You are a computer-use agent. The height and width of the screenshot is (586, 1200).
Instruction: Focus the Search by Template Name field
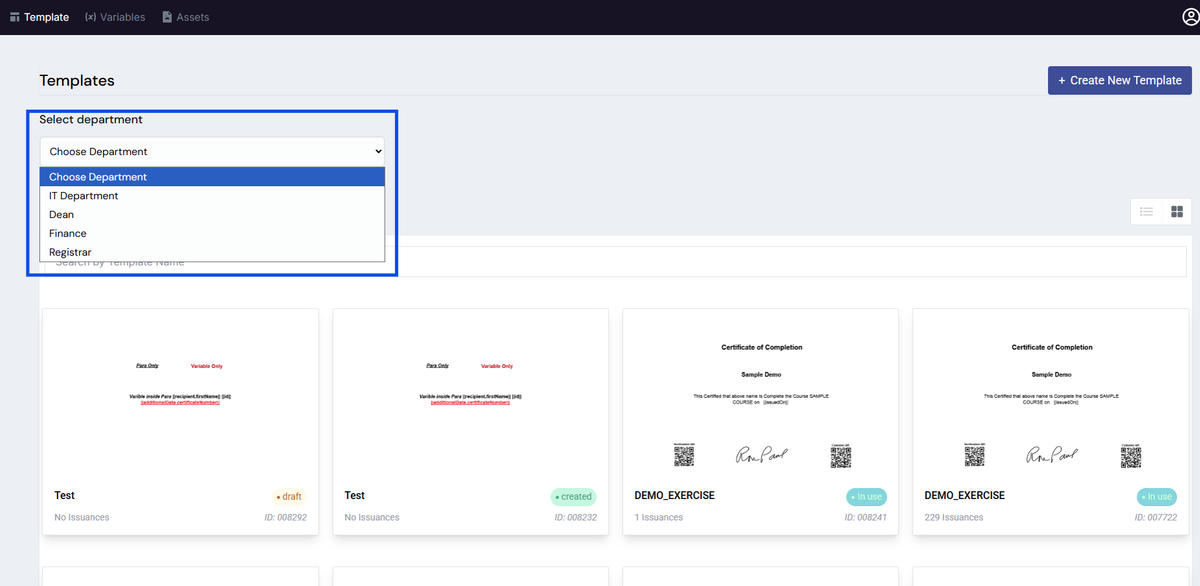pos(615,262)
